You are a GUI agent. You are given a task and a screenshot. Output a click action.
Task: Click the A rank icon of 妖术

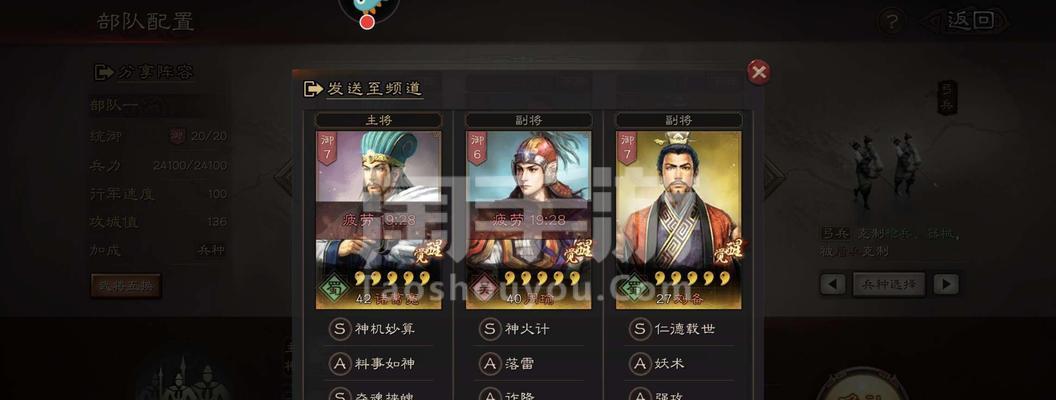(x=640, y=364)
